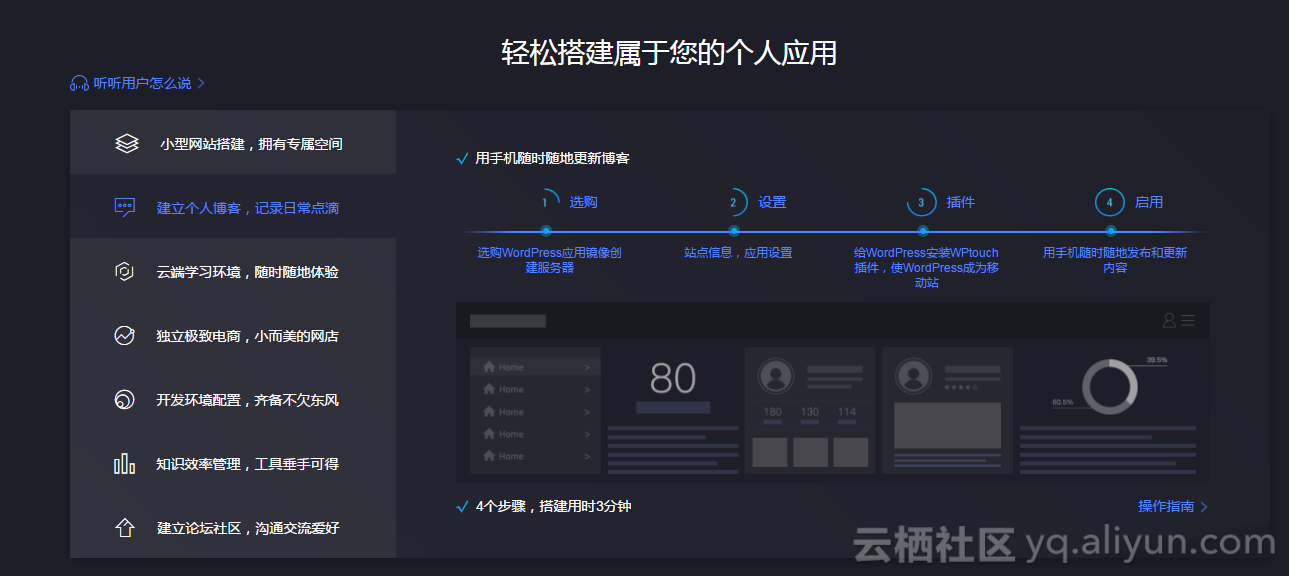Click the 插件 step label
Image resolution: width=1289 pixels, height=576 pixels.
coord(961,202)
